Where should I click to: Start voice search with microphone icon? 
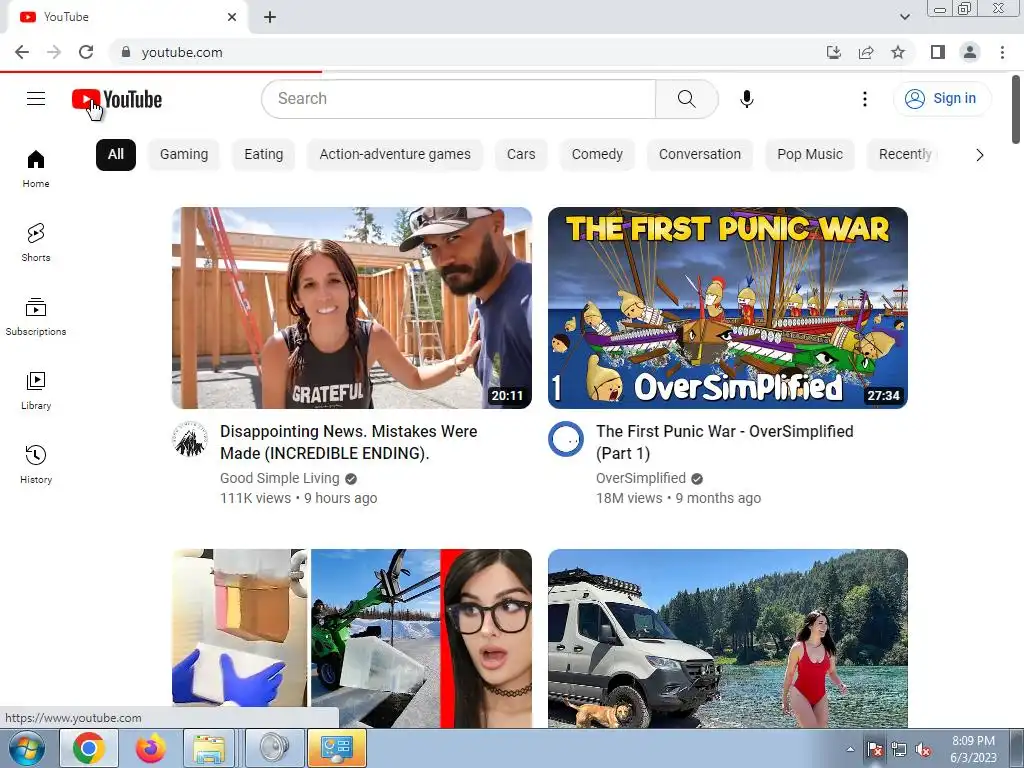click(x=746, y=99)
